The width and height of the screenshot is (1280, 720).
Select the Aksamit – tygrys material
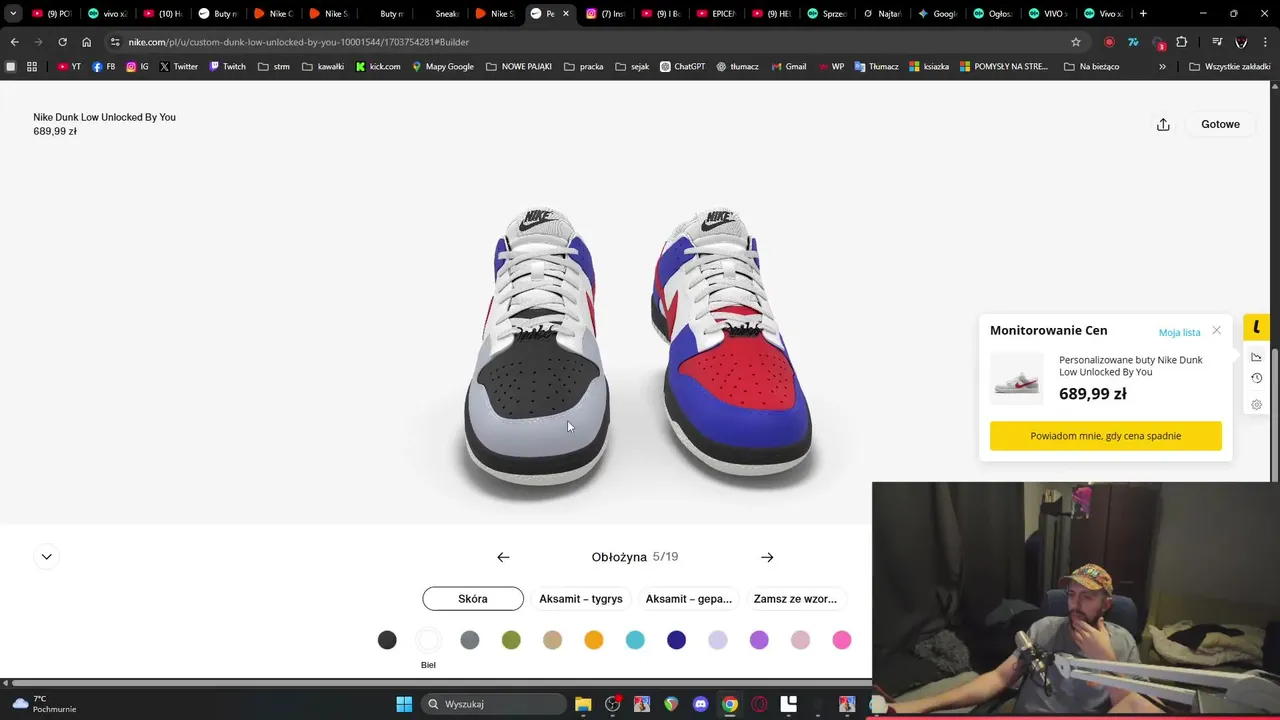click(x=581, y=599)
